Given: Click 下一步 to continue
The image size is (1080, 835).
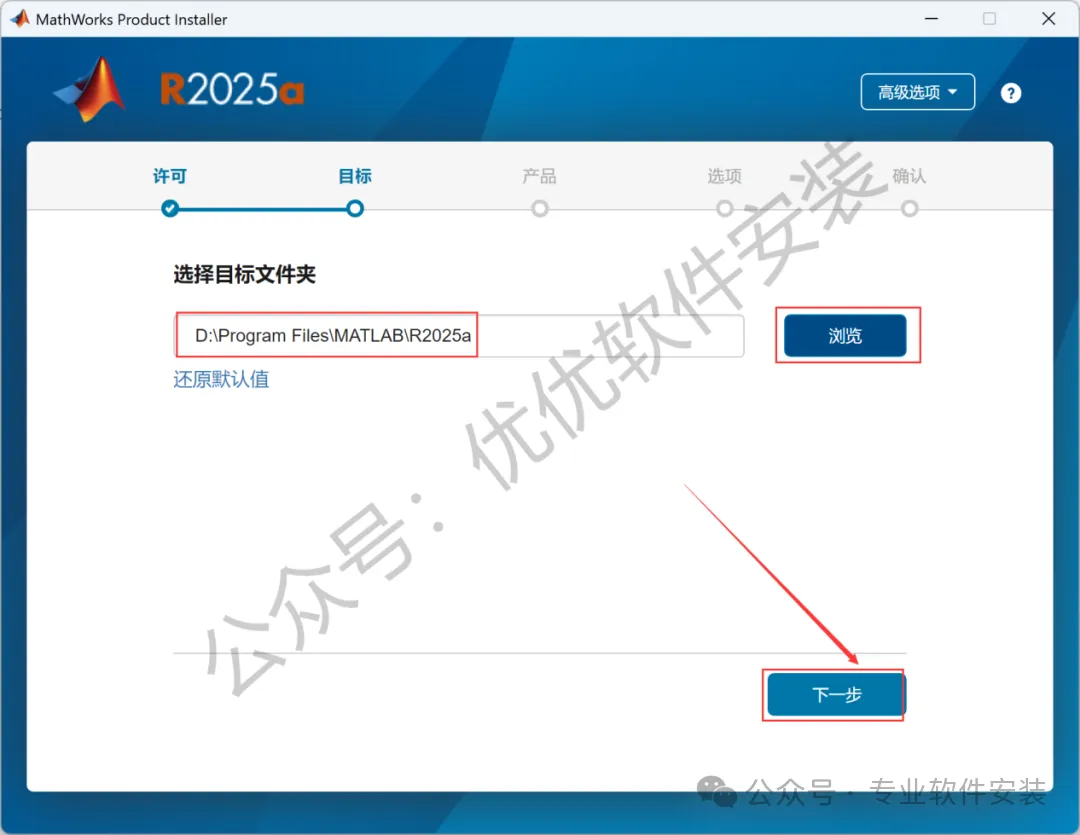Looking at the screenshot, I should [836, 694].
